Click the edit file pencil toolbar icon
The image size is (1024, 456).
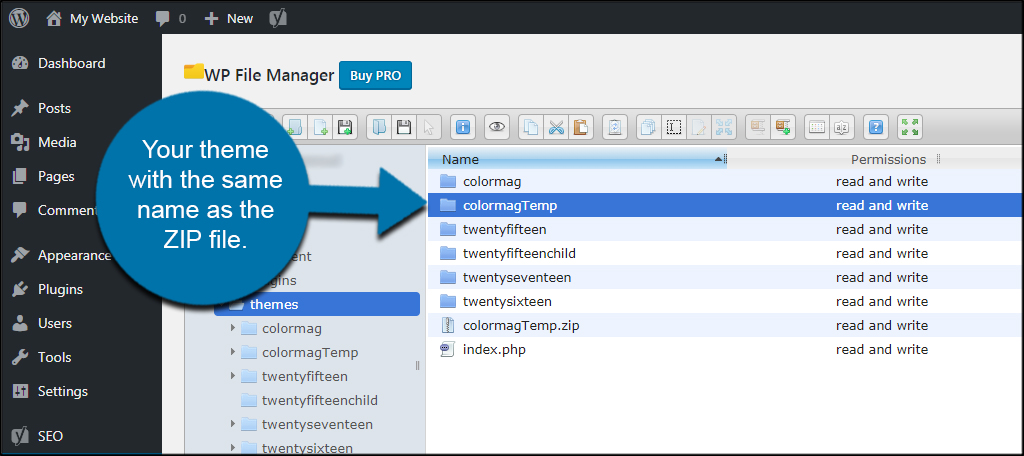click(x=698, y=127)
